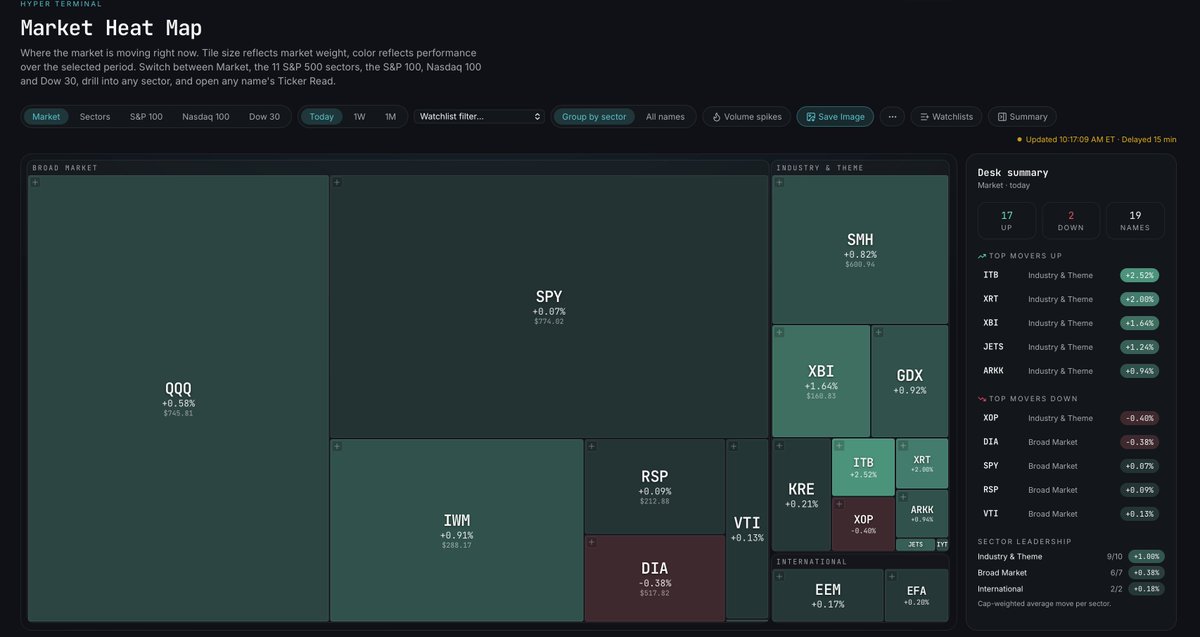This screenshot has height=637, width=1200.
Task: Click the plus icon on the XRT tile
Action: pos(904,446)
